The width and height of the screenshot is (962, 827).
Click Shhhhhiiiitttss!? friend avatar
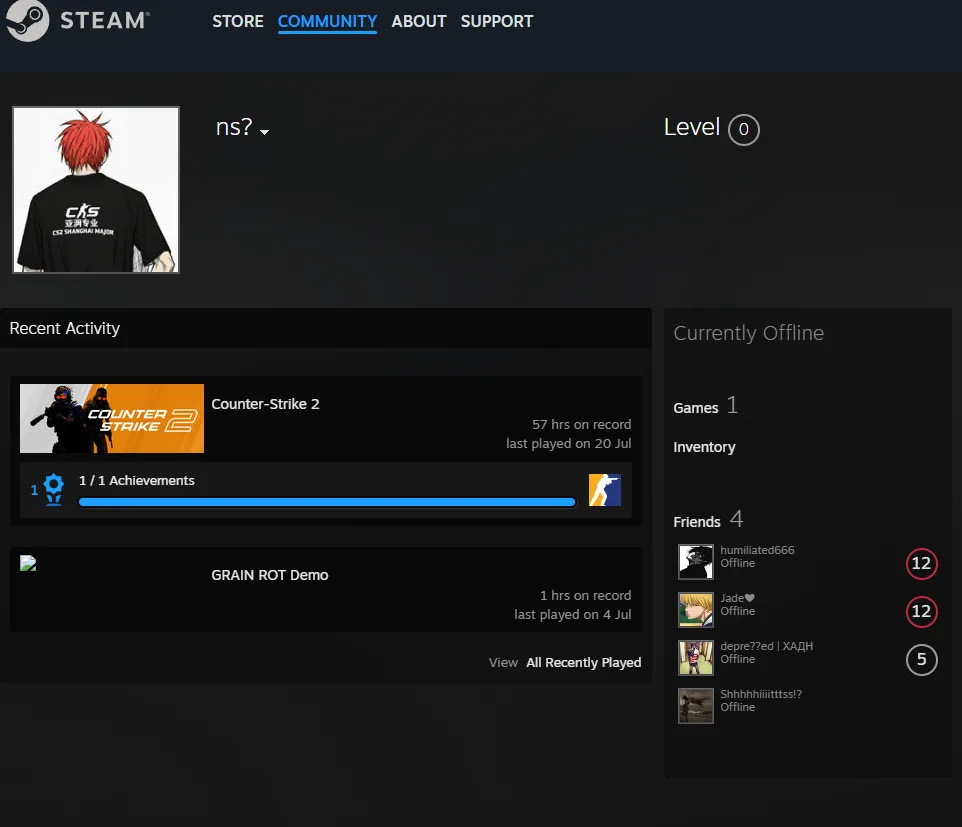point(696,706)
